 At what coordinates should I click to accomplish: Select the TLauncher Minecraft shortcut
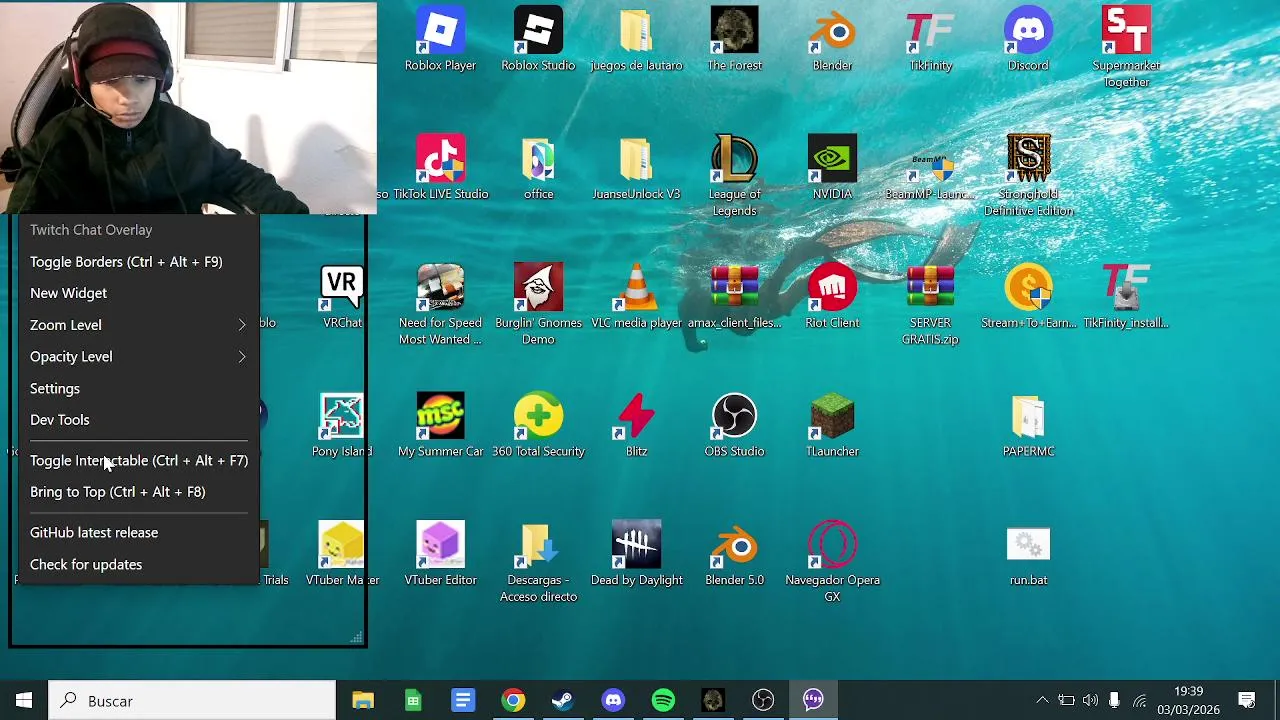[832, 425]
